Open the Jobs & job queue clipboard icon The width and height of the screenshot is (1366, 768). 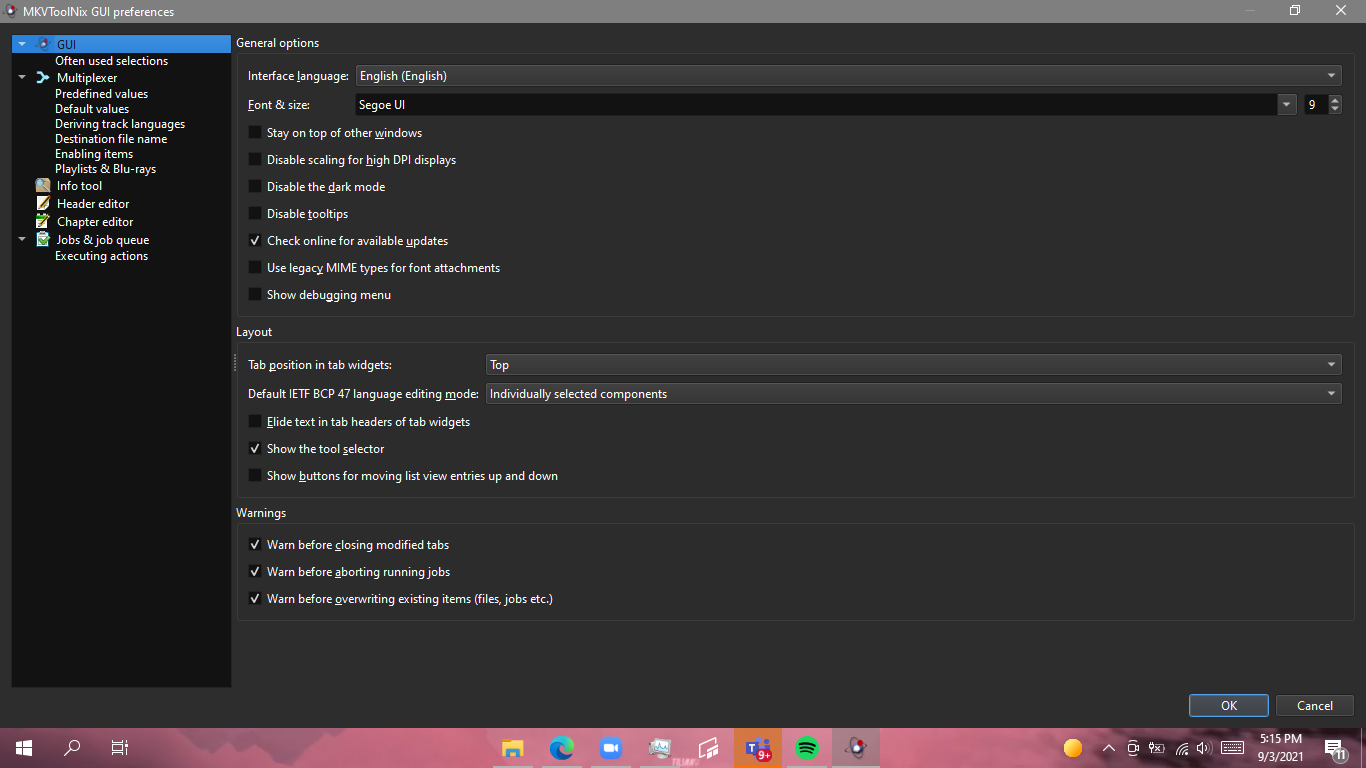(42, 240)
